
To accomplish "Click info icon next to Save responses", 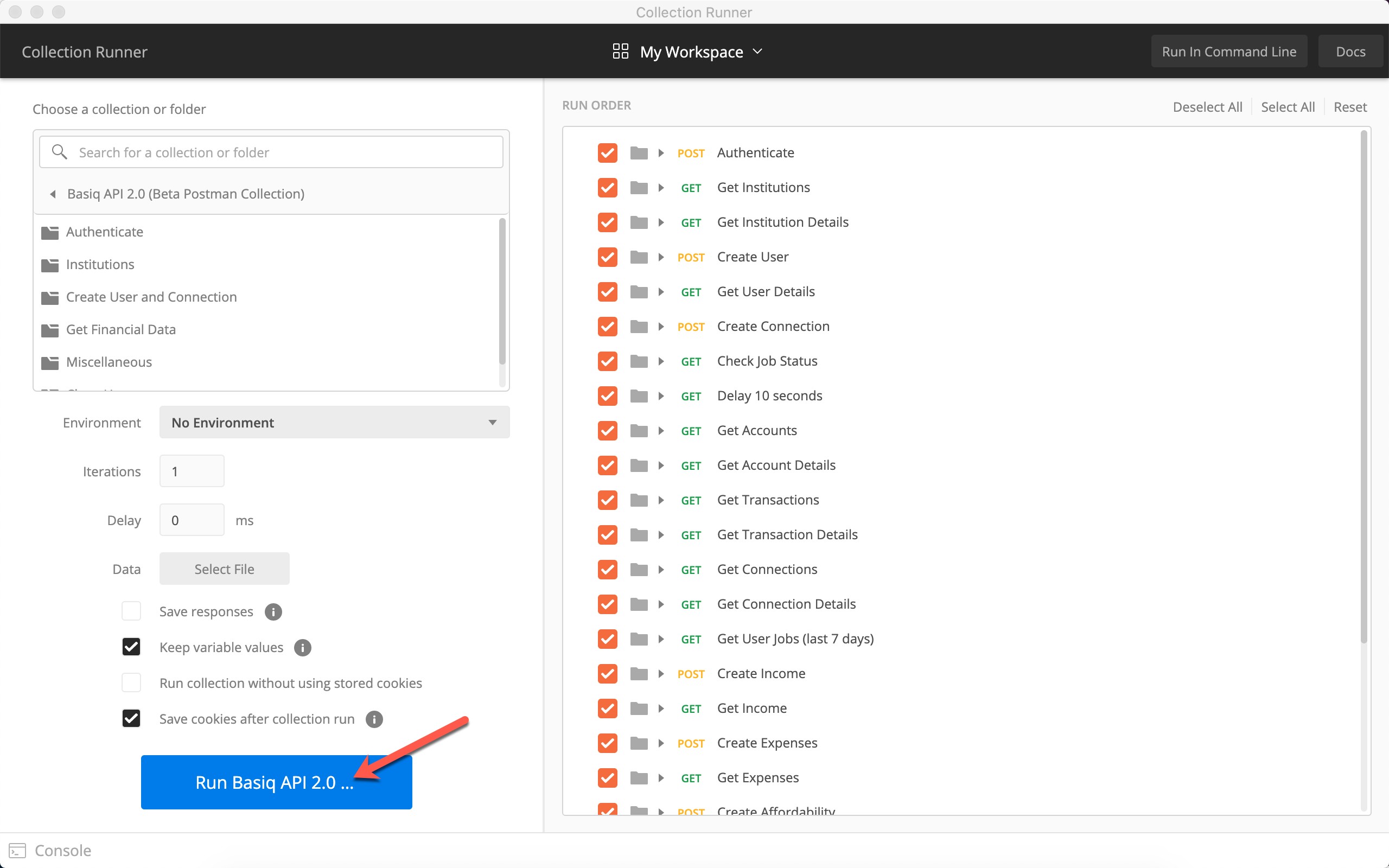I will click(273, 612).
